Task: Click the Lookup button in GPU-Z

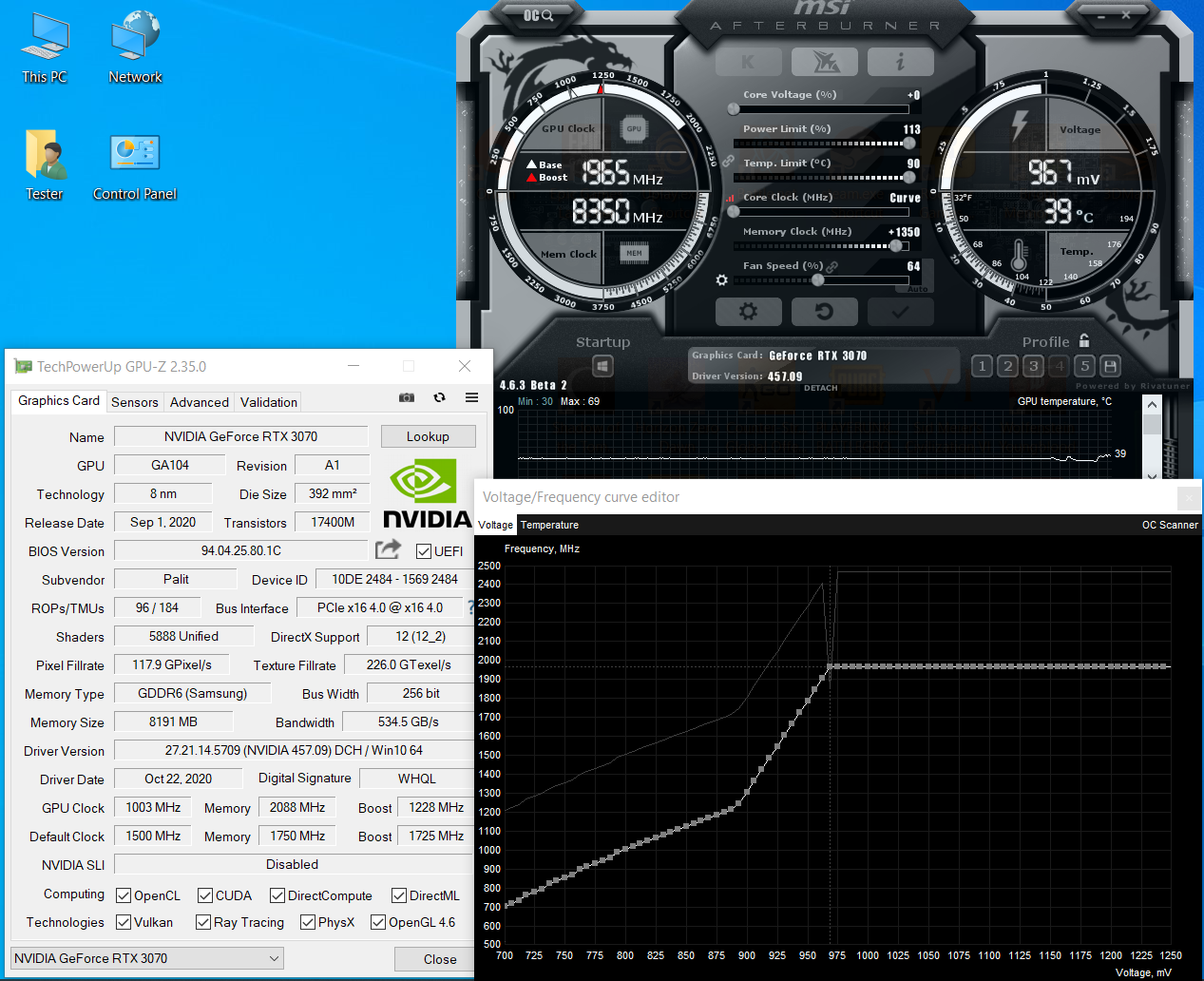Action: [x=428, y=436]
